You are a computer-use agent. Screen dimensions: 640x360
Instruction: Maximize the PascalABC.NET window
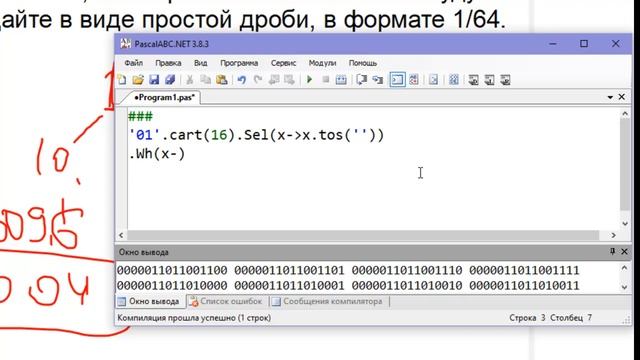click(584, 44)
